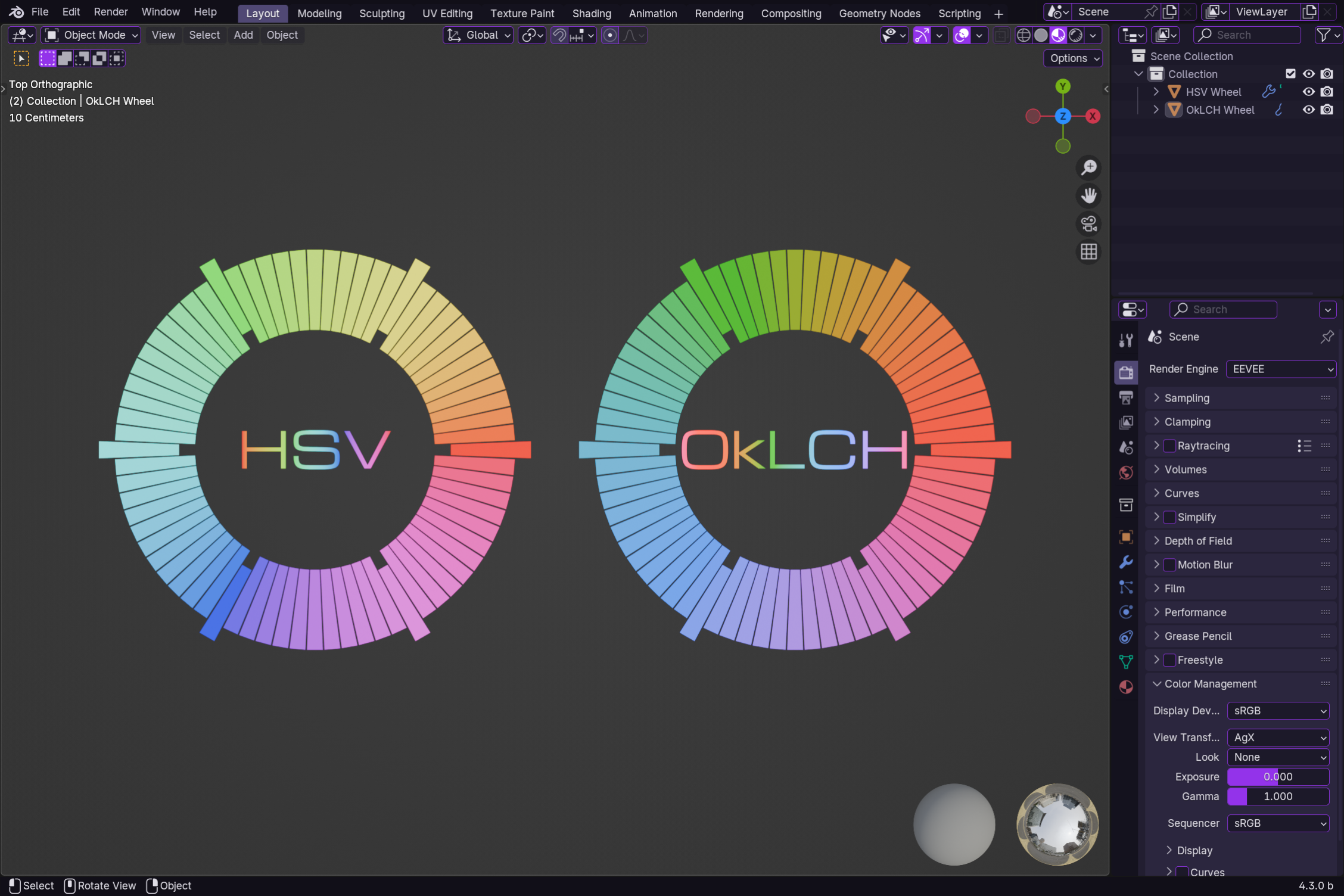This screenshot has width=1344, height=896.
Task: Open the Output properties printer icon
Action: coord(1125,397)
